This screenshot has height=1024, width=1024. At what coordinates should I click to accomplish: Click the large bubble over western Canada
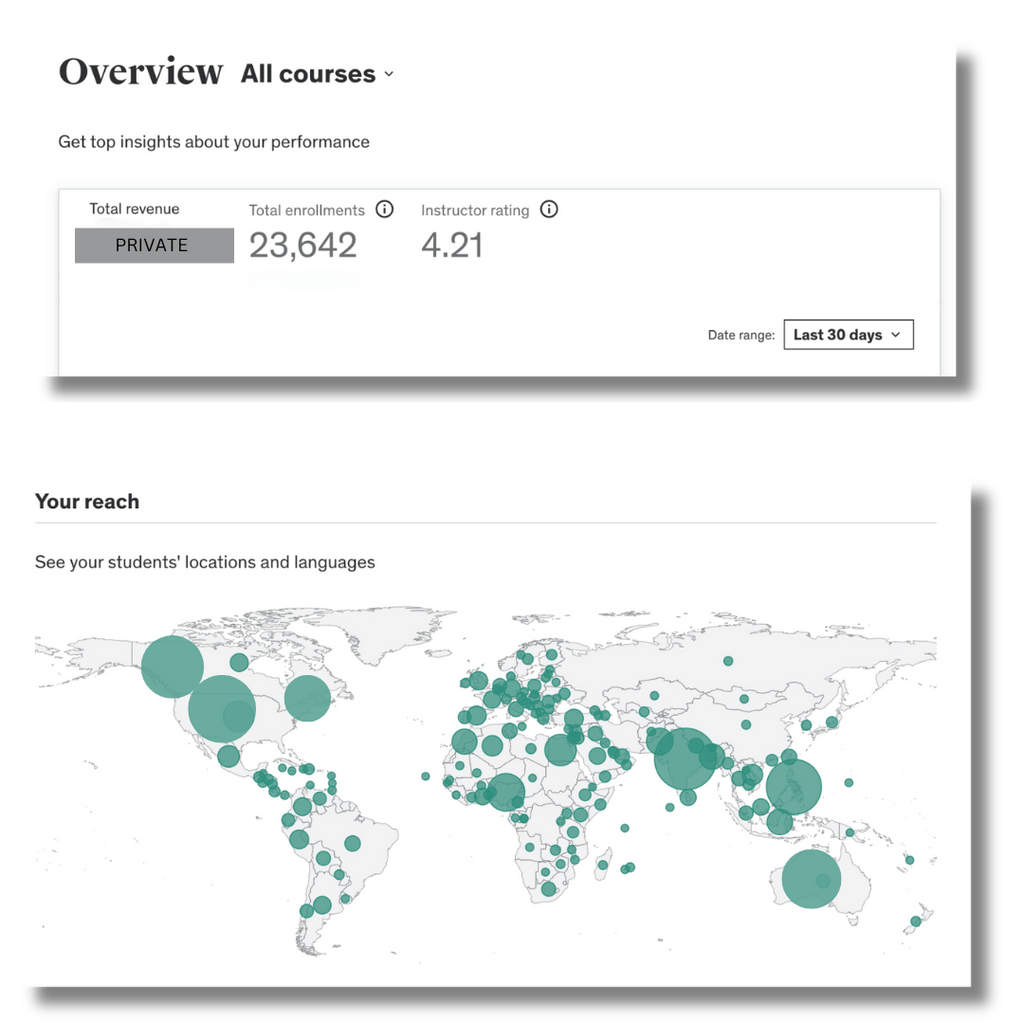click(x=172, y=667)
